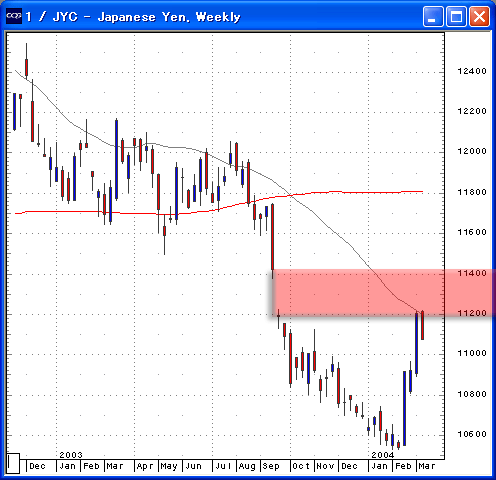The height and width of the screenshot is (480, 496).
Task: Click the Sep month label on time axis
Action: 271,466
